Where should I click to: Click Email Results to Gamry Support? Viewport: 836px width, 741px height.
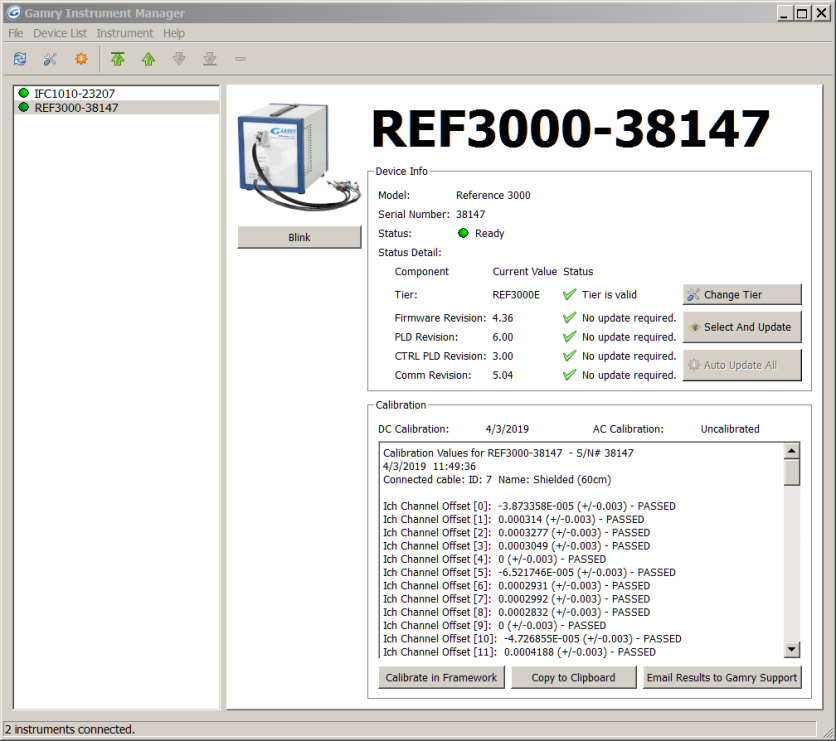[722, 678]
